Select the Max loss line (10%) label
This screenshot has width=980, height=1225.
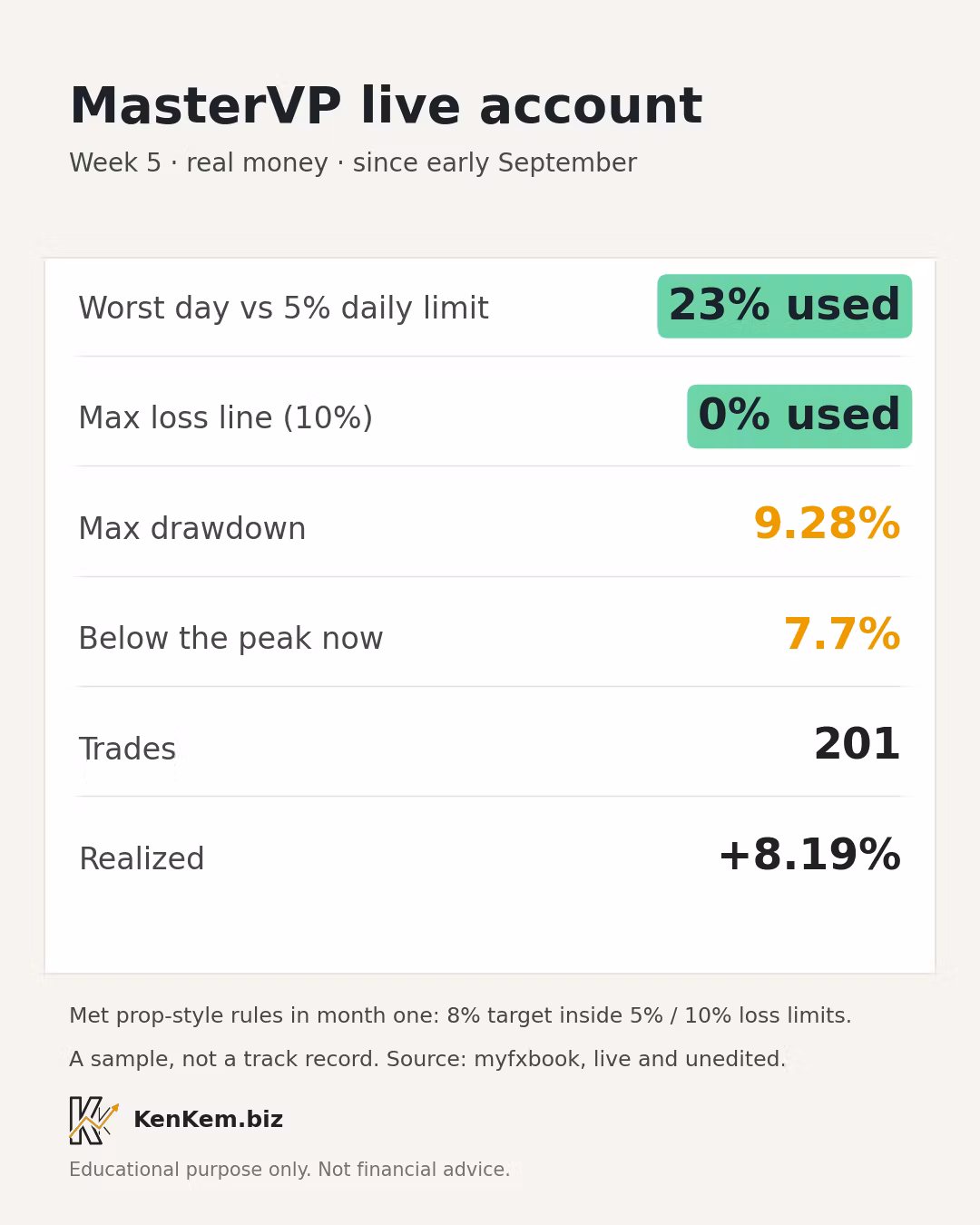point(225,418)
